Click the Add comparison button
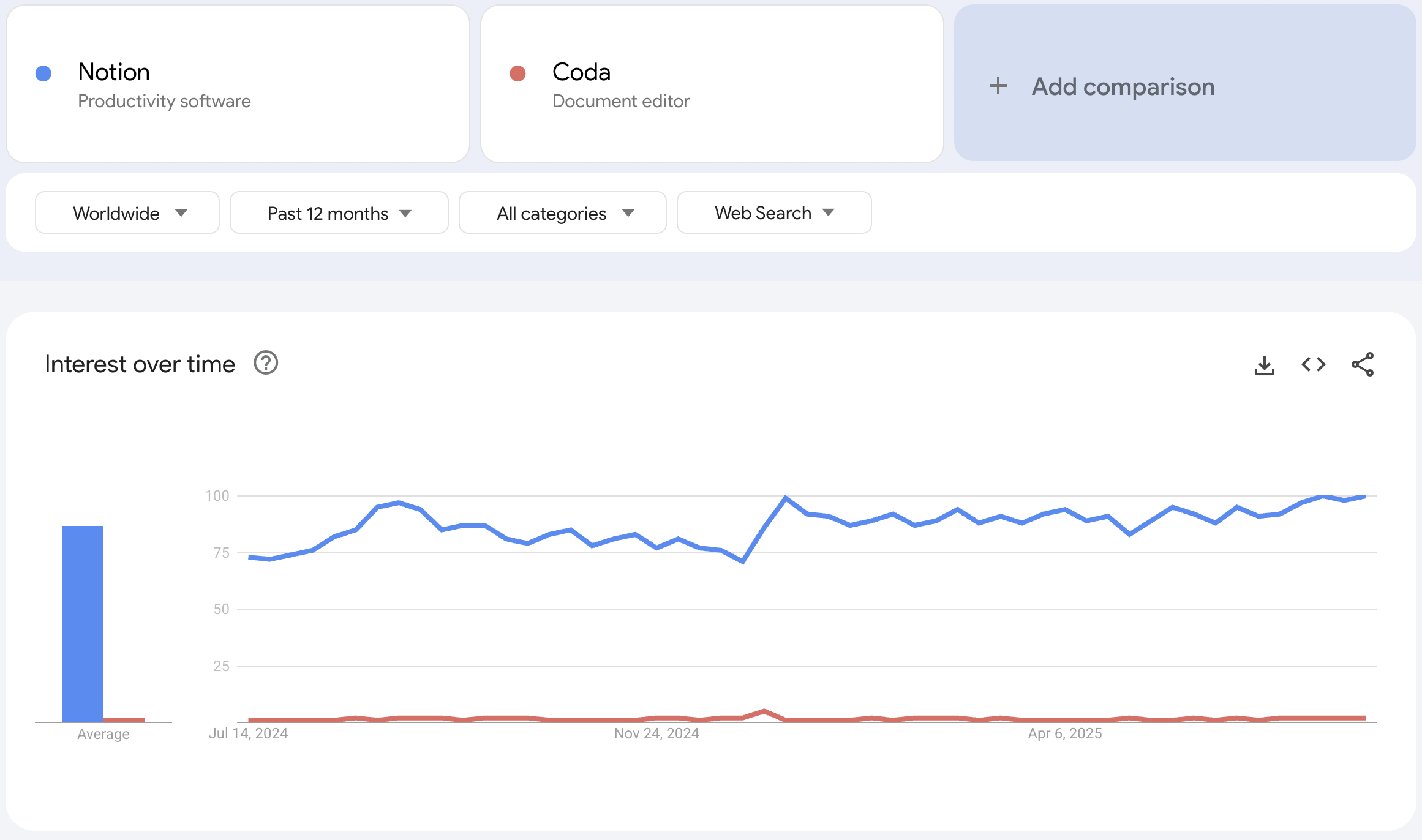Image resolution: width=1422 pixels, height=840 pixels. (1185, 83)
